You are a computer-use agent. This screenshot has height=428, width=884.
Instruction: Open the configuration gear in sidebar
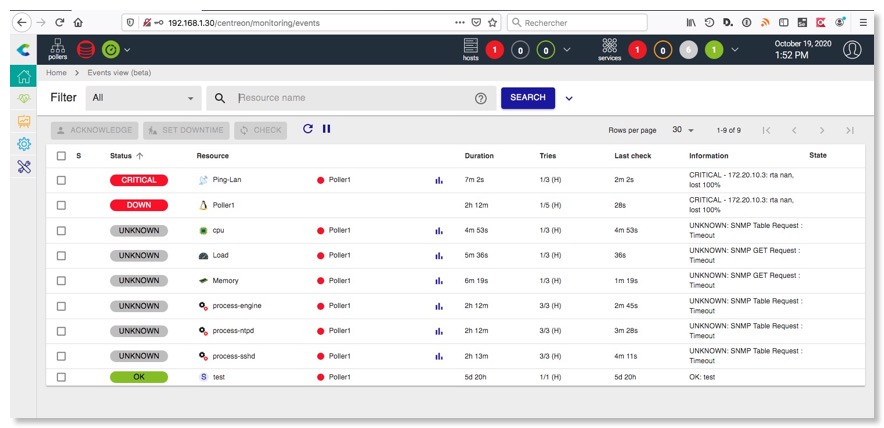pyautogui.click(x=24, y=144)
